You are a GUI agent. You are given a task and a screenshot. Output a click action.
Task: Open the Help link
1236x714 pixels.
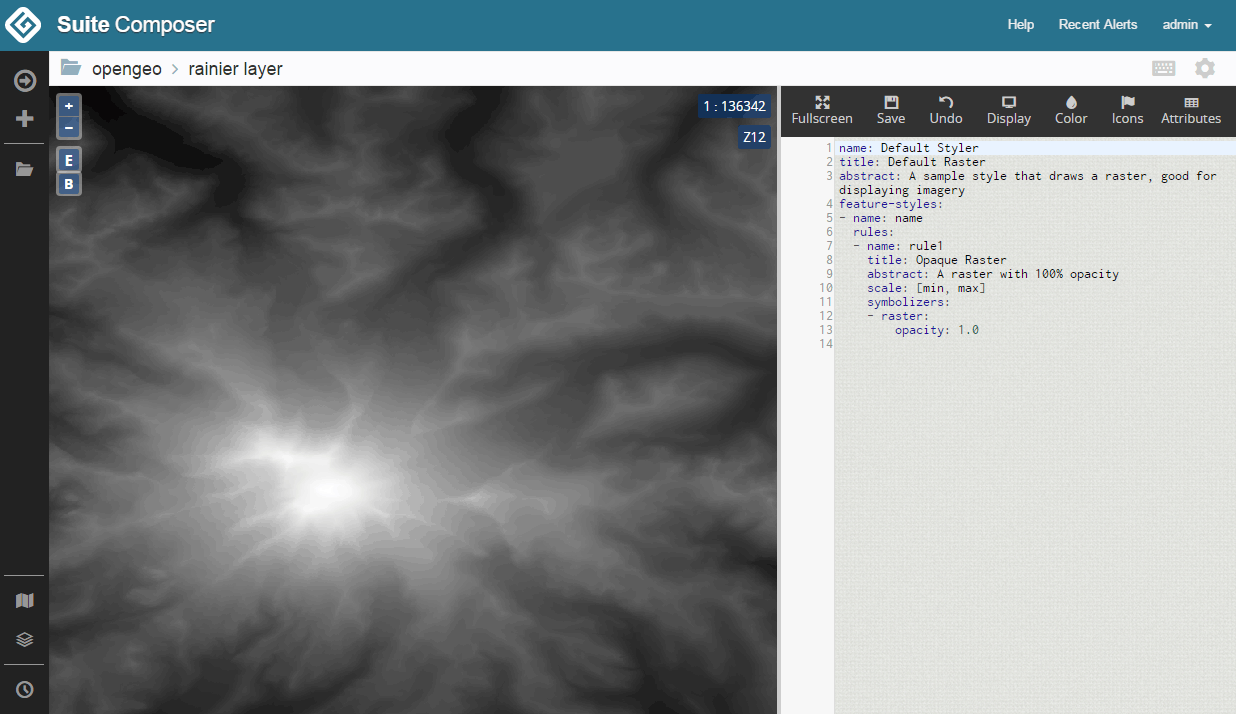(1020, 25)
